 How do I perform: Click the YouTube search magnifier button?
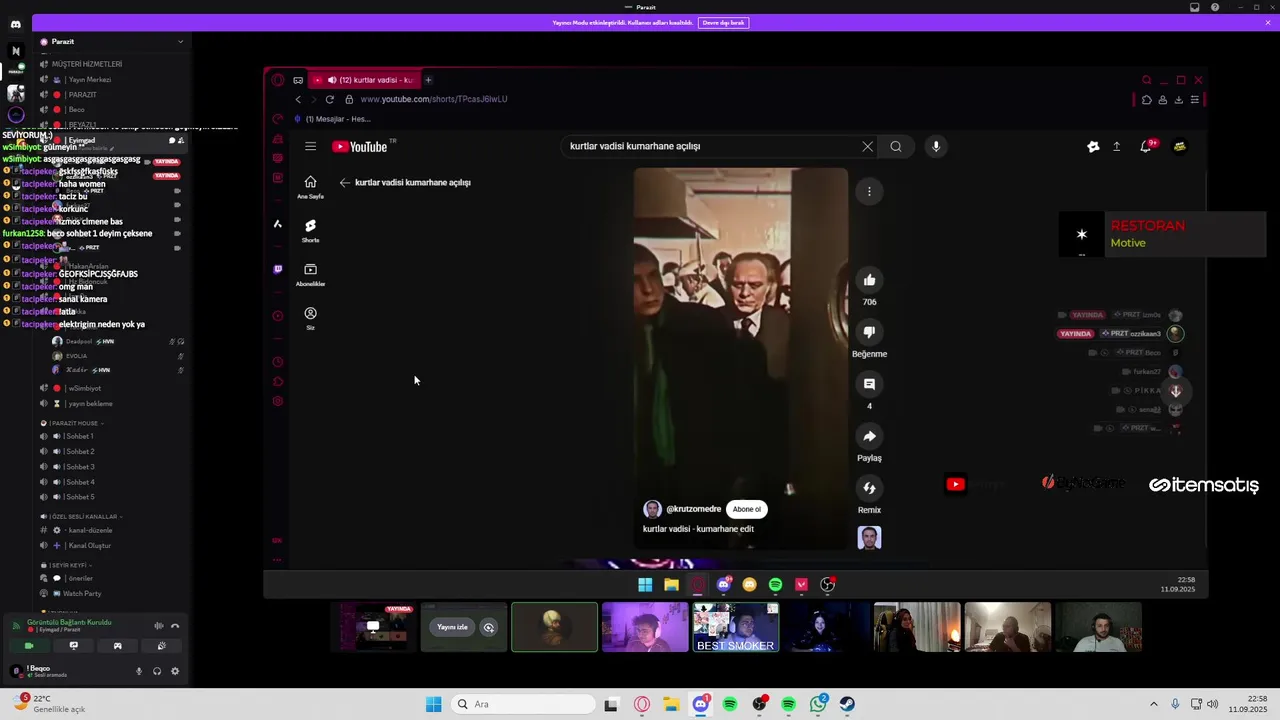(896, 146)
